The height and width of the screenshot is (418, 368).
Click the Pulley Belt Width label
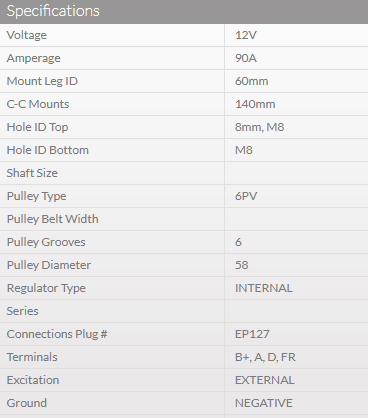tap(53, 219)
